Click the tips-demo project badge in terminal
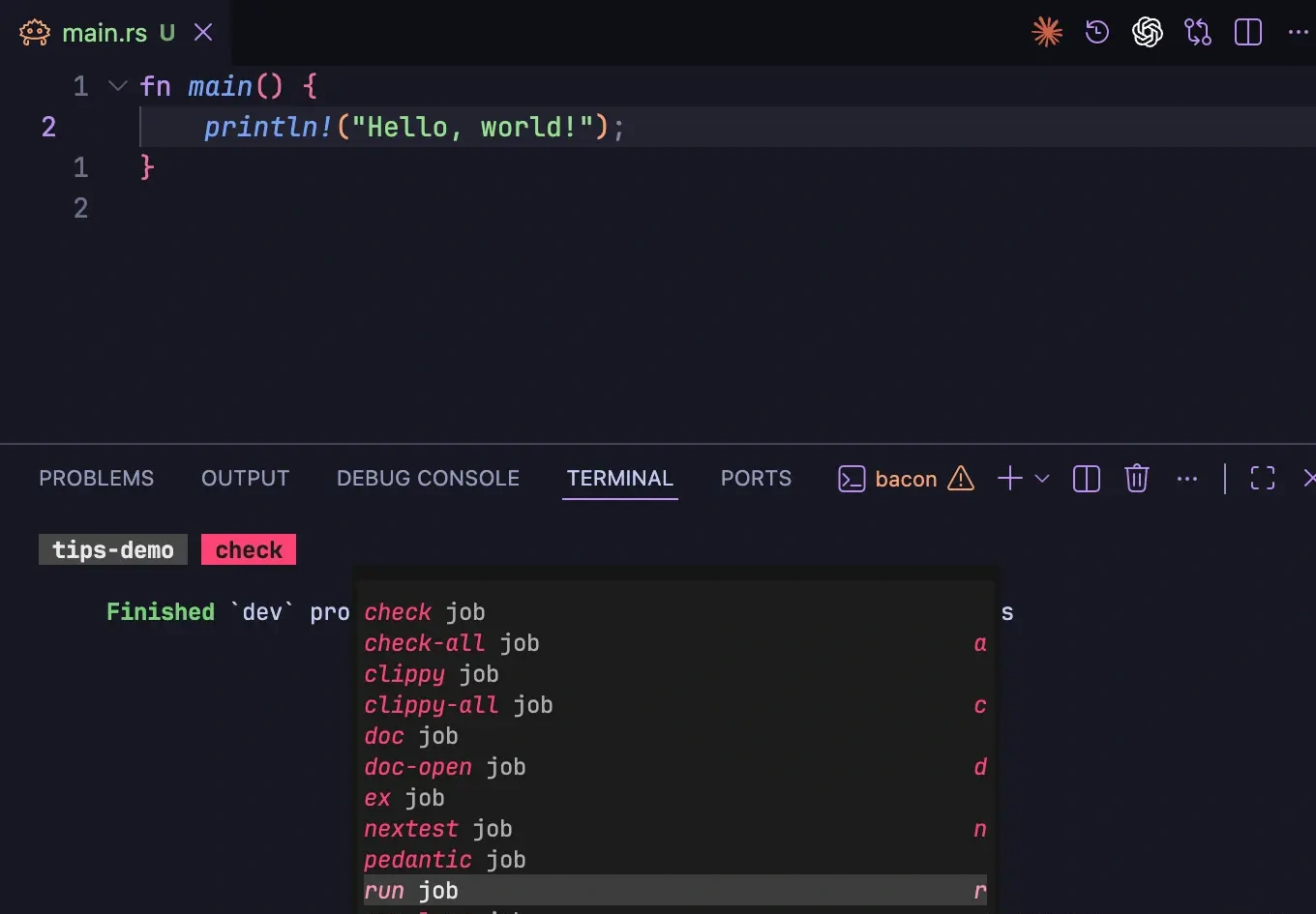 (113, 549)
